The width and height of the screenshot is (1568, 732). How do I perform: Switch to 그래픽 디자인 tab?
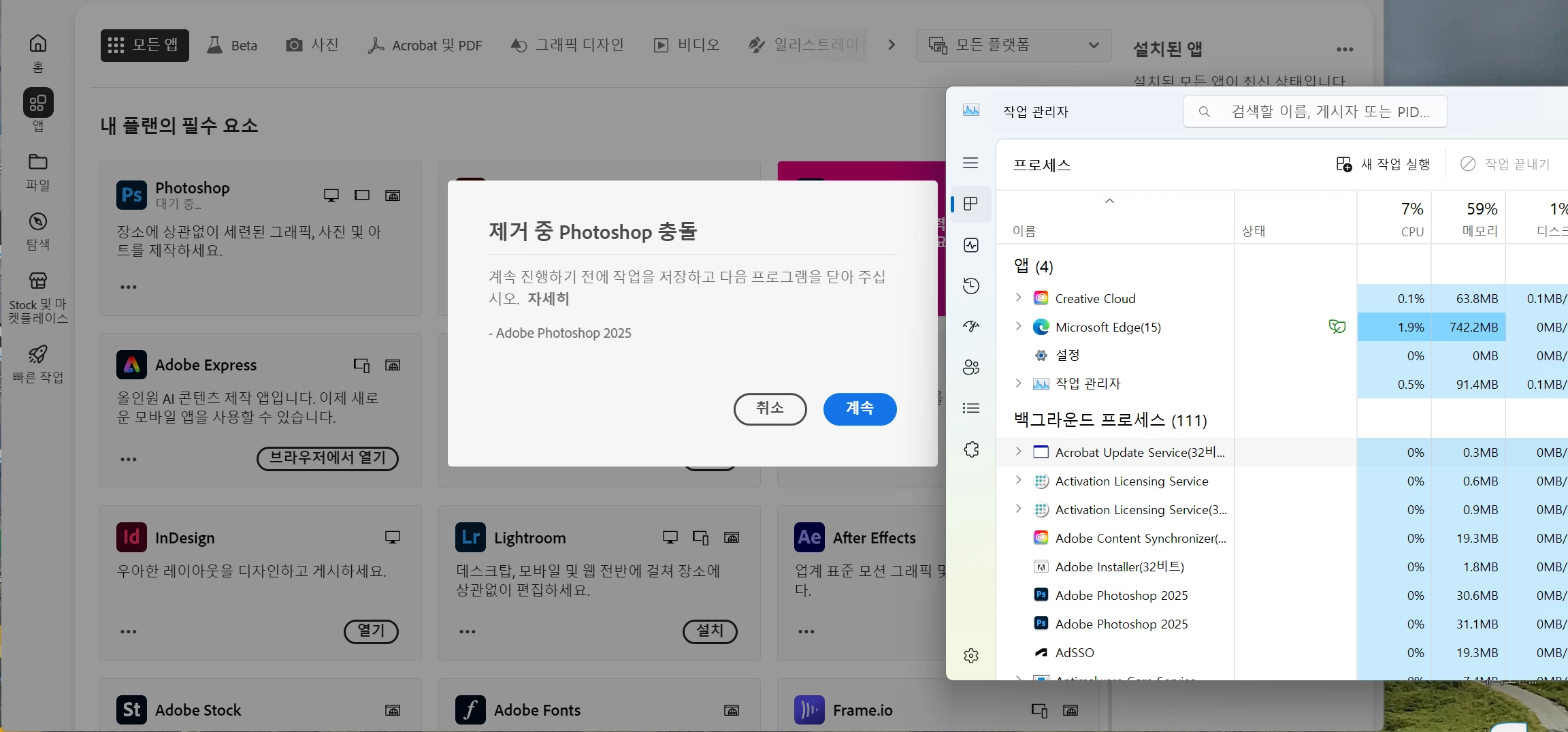click(x=567, y=45)
